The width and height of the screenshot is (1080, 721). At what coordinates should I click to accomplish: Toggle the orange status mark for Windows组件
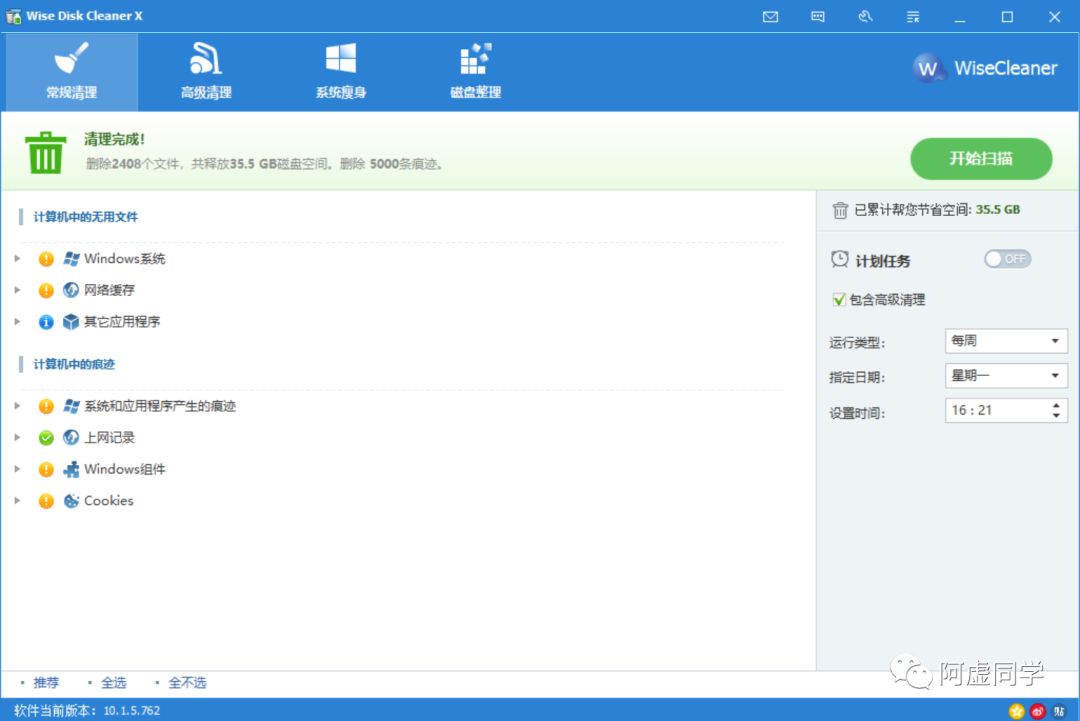click(46, 470)
